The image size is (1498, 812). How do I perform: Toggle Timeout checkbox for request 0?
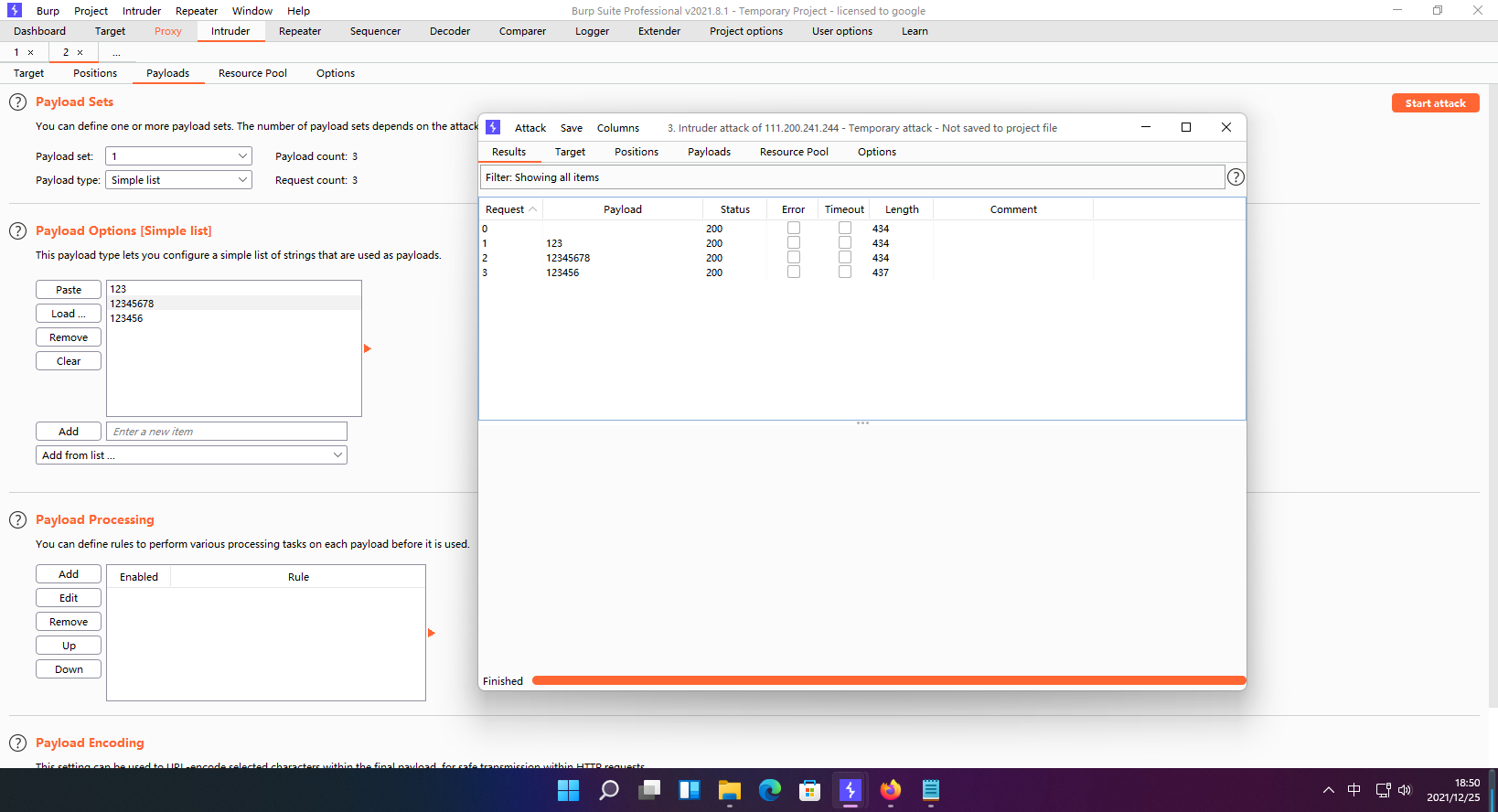(x=845, y=229)
